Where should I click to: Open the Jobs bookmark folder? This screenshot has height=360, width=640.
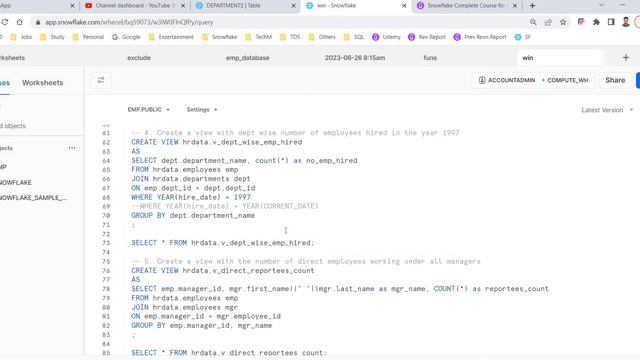pos(21,37)
